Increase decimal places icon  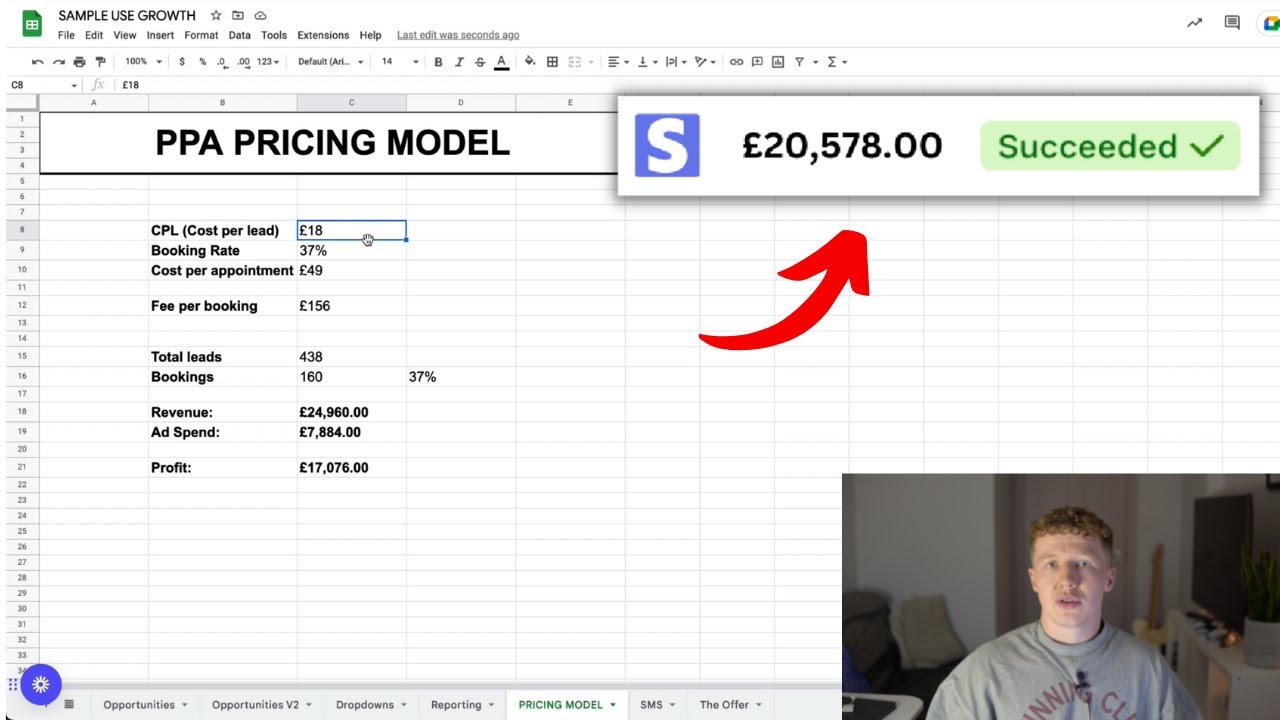click(x=243, y=62)
